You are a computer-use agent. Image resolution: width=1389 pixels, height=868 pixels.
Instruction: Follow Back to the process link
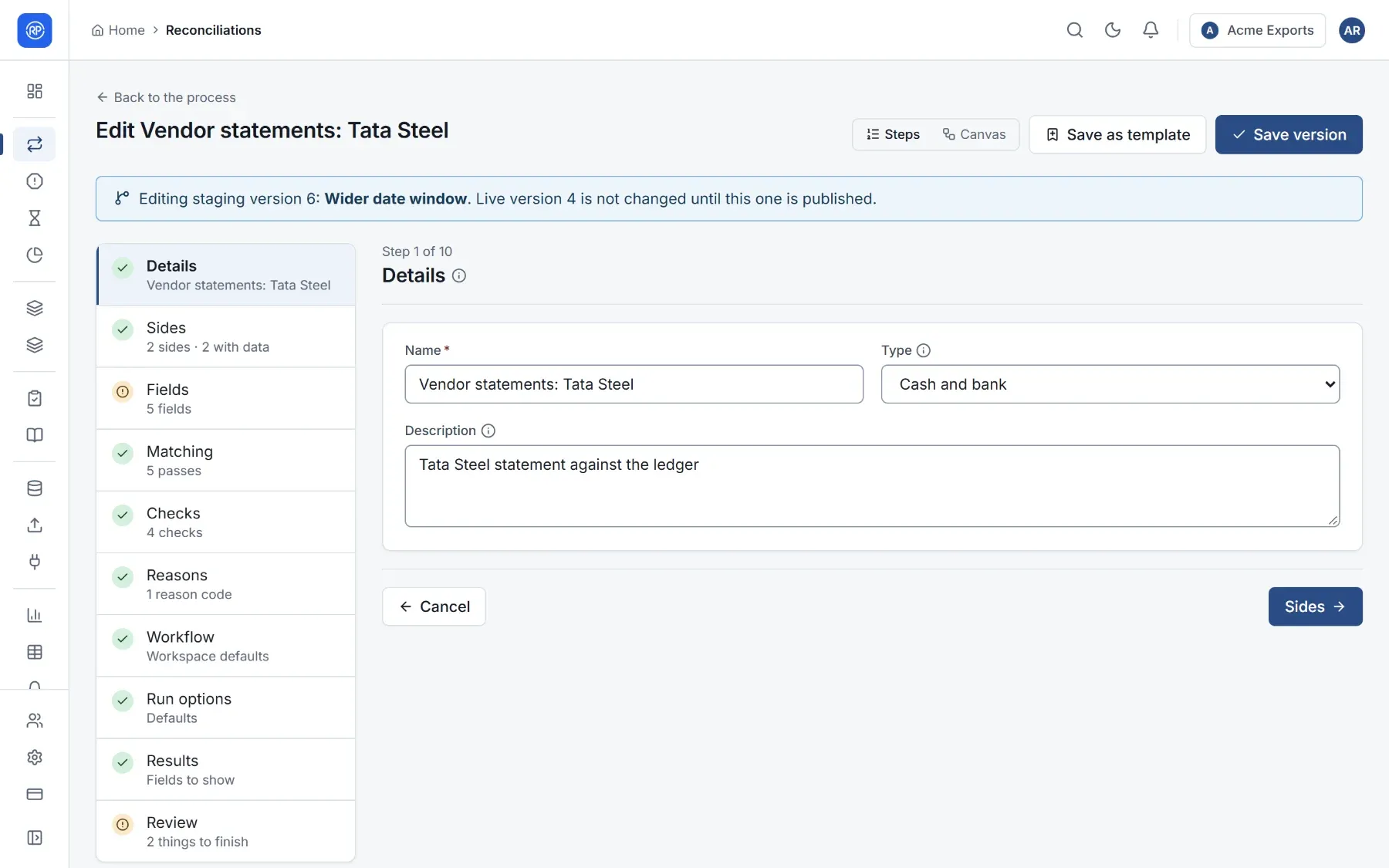[166, 97]
